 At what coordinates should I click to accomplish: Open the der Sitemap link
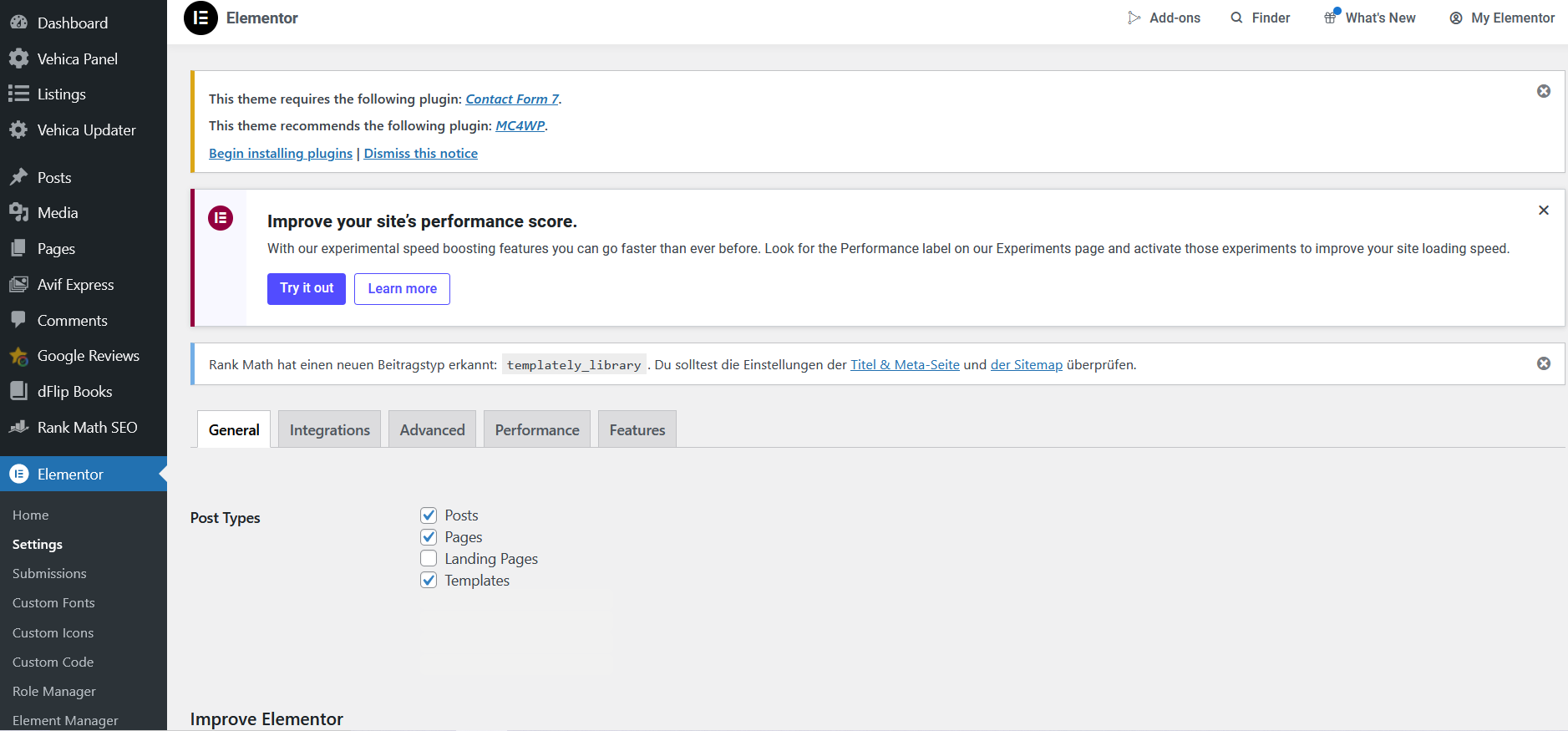pyautogui.click(x=1027, y=364)
